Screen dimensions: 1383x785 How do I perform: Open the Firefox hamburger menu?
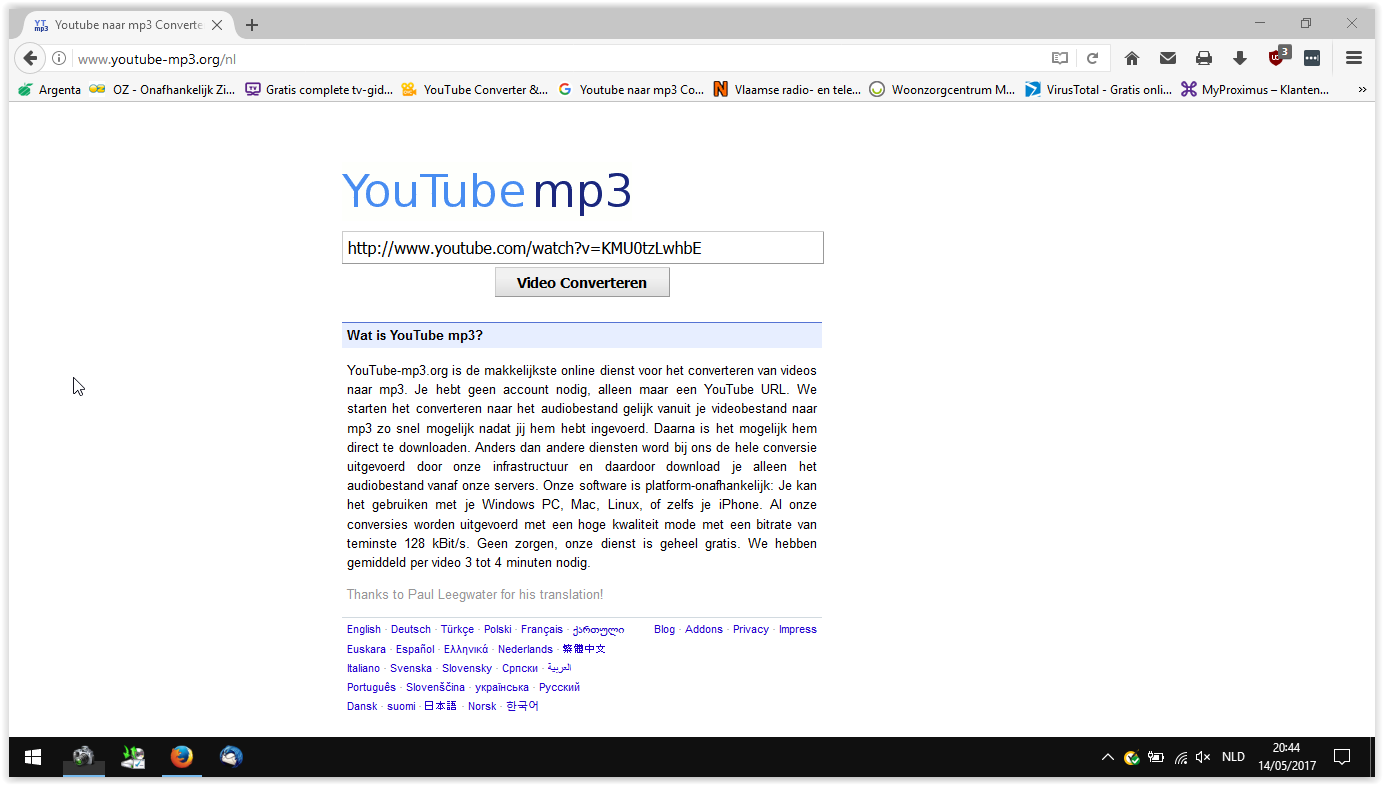point(1354,59)
